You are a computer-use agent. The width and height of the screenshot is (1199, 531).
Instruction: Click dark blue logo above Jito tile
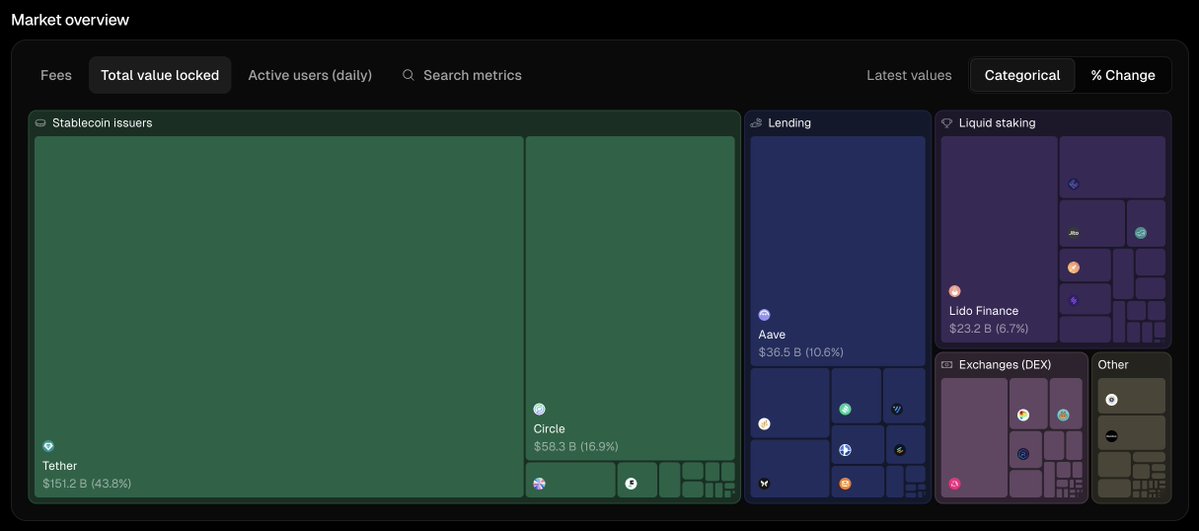point(1074,184)
